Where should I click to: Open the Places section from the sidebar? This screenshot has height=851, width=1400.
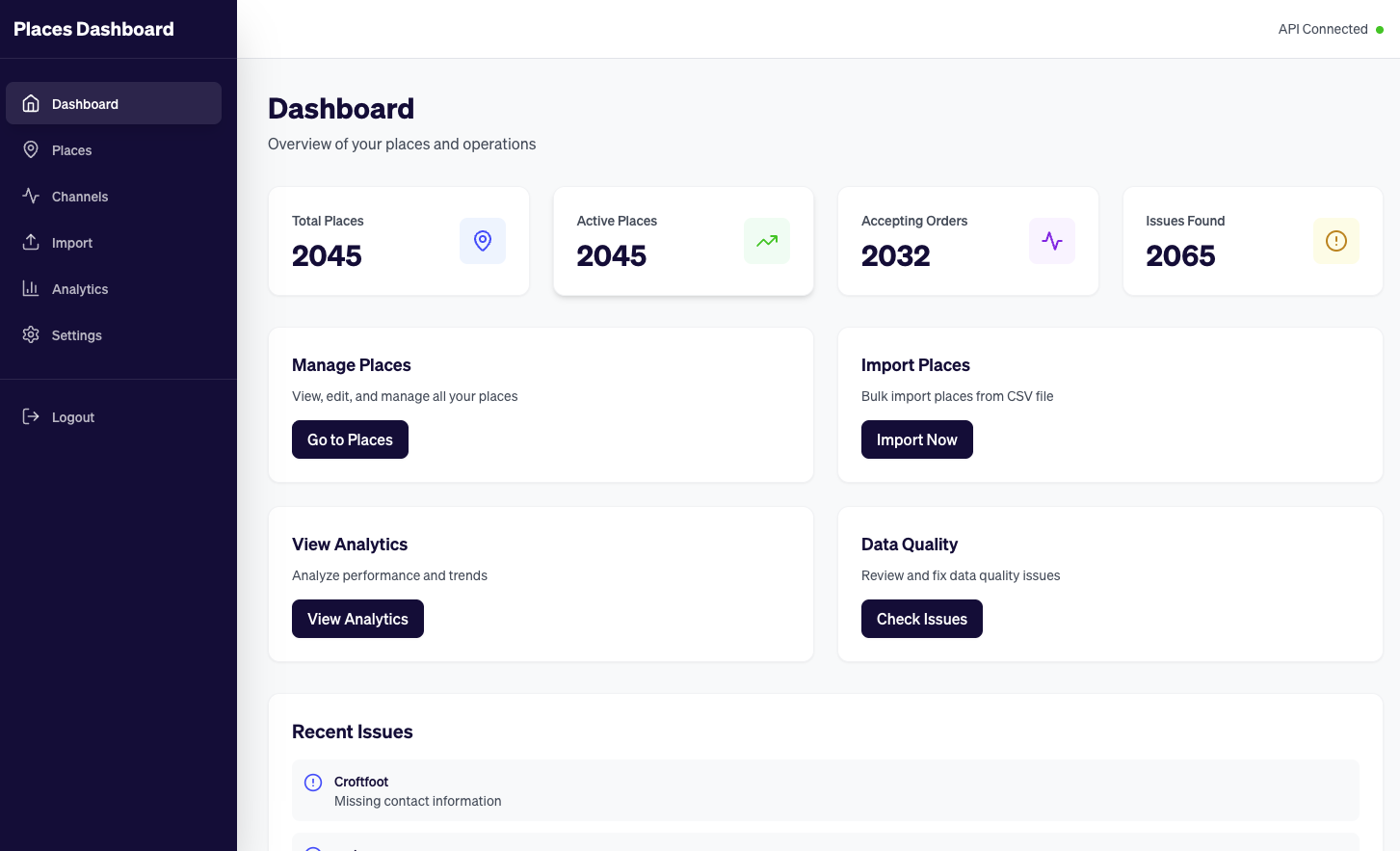click(x=71, y=150)
